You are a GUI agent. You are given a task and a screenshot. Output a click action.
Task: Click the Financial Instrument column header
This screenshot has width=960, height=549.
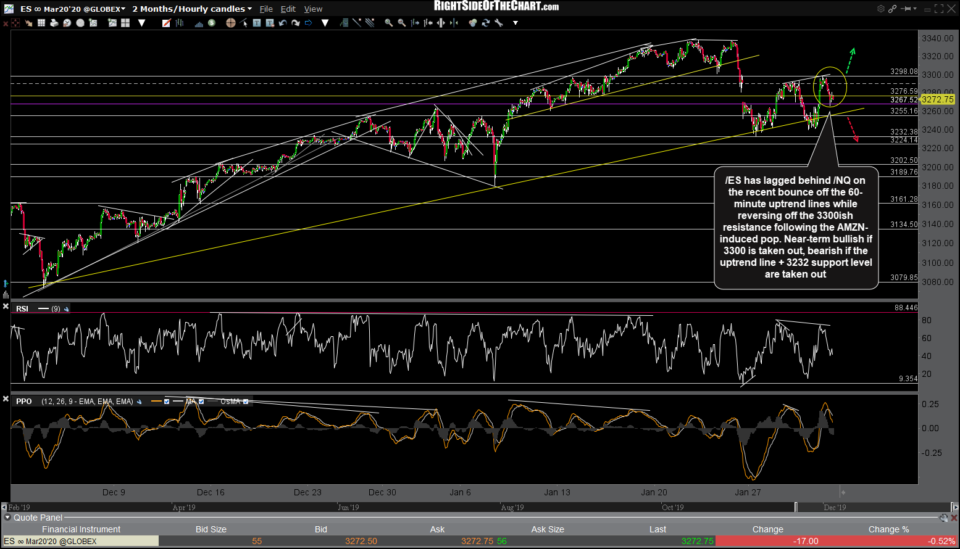tap(81, 529)
